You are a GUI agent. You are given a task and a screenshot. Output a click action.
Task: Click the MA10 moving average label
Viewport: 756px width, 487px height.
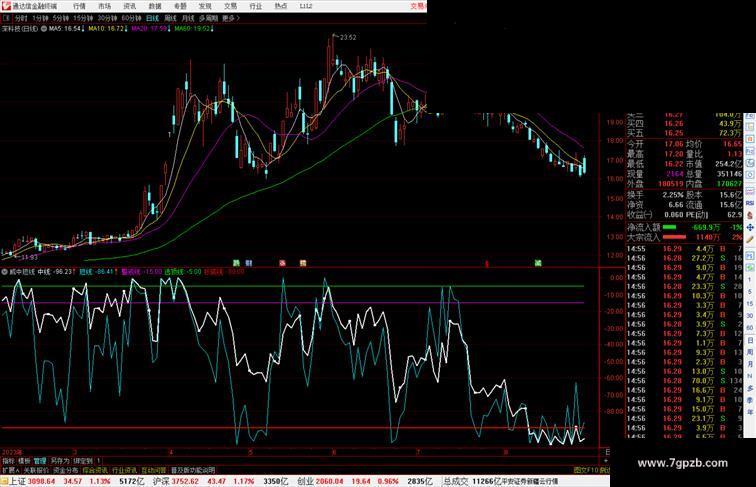[108, 29]
